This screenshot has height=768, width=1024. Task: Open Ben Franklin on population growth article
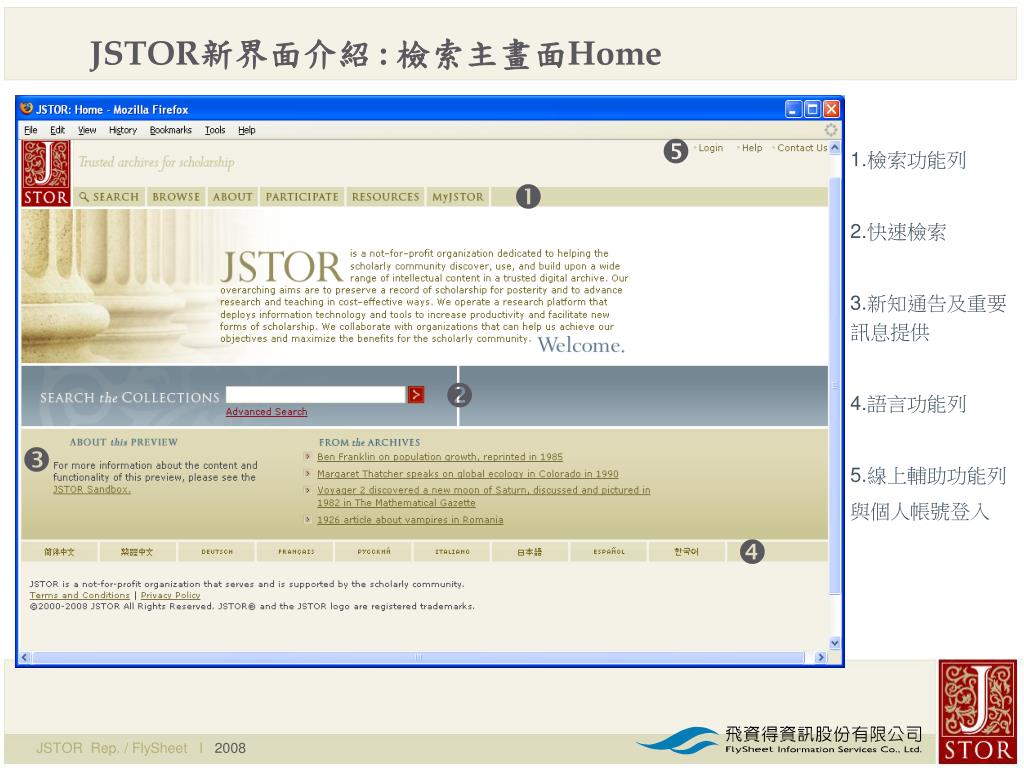[x=440, y=457]
